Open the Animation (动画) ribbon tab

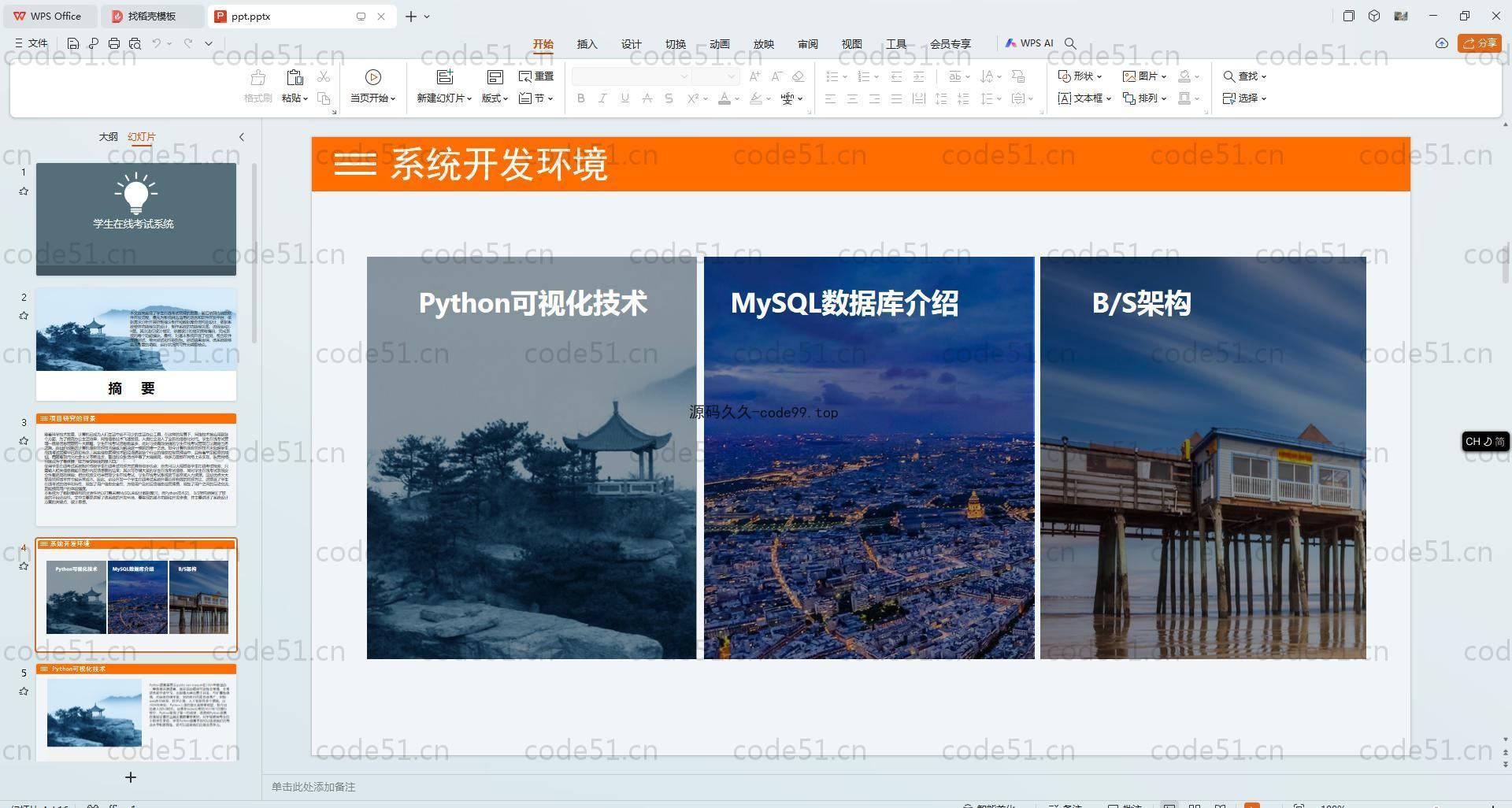(x=720, y=44)
